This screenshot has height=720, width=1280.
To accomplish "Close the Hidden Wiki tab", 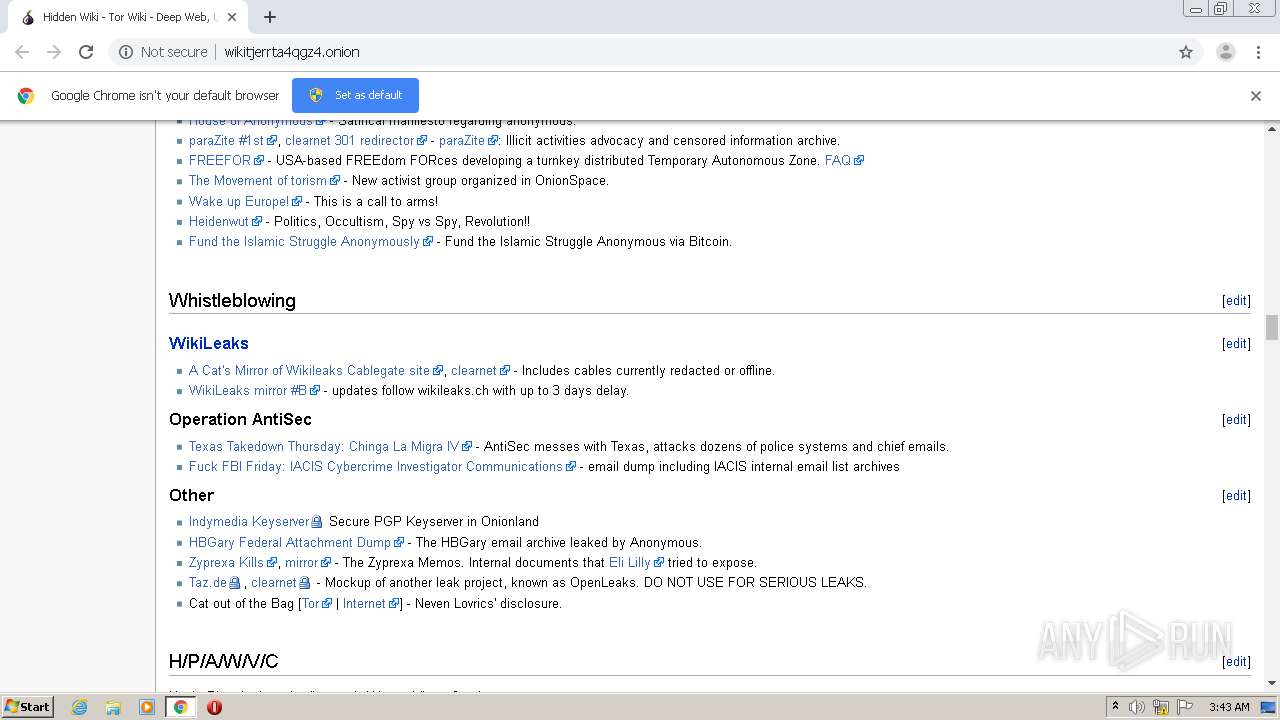I will pyautogui.click(x=231, y=17).
